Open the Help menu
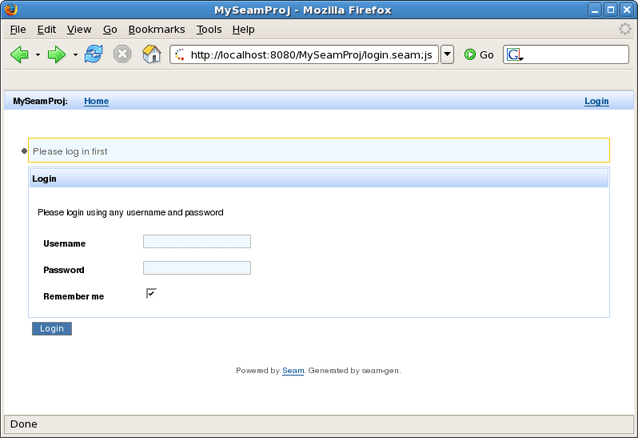This screenshot has height=438, width=638. pyautogui.click(x=243, y=30)
